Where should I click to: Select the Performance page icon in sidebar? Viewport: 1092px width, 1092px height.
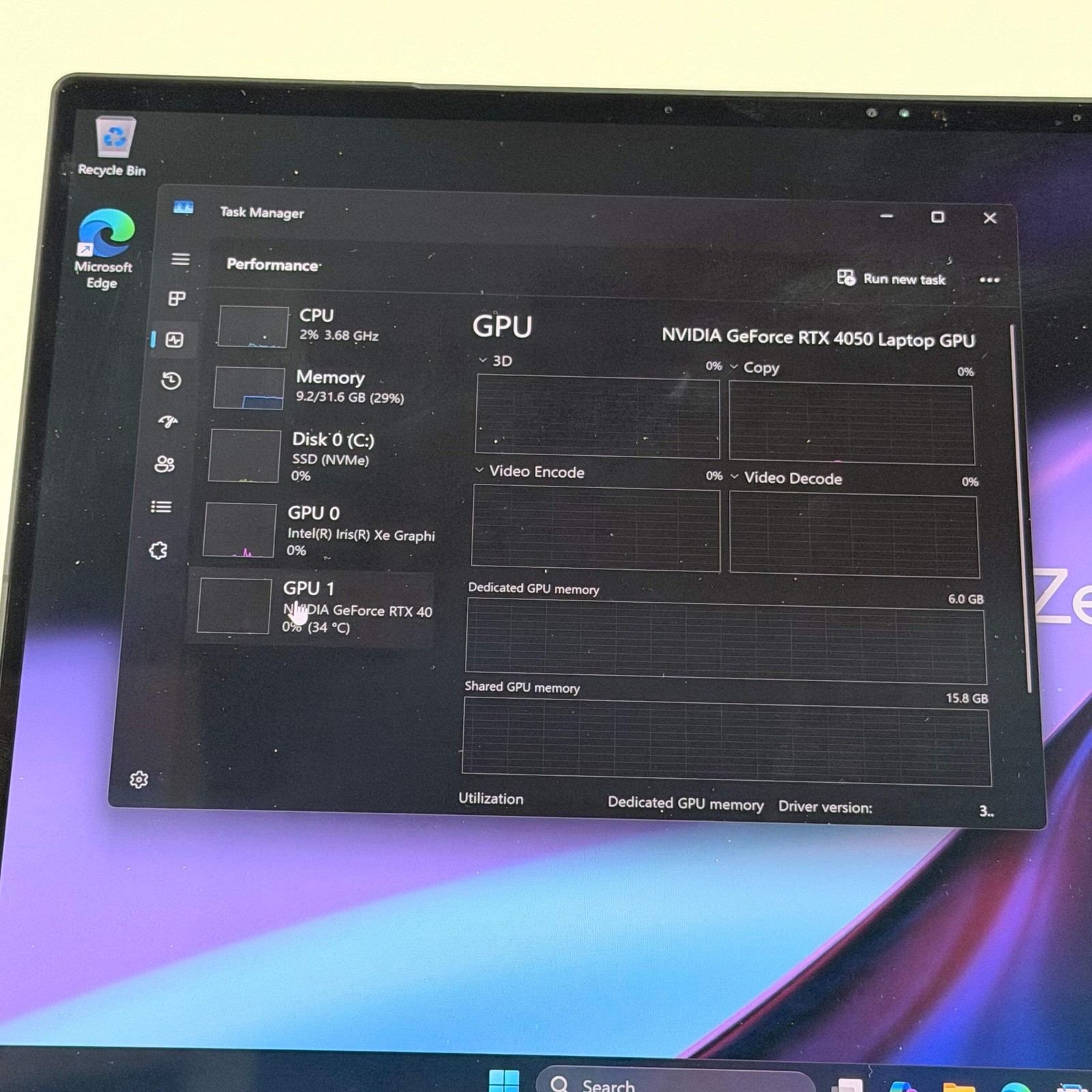coord(174,339)
